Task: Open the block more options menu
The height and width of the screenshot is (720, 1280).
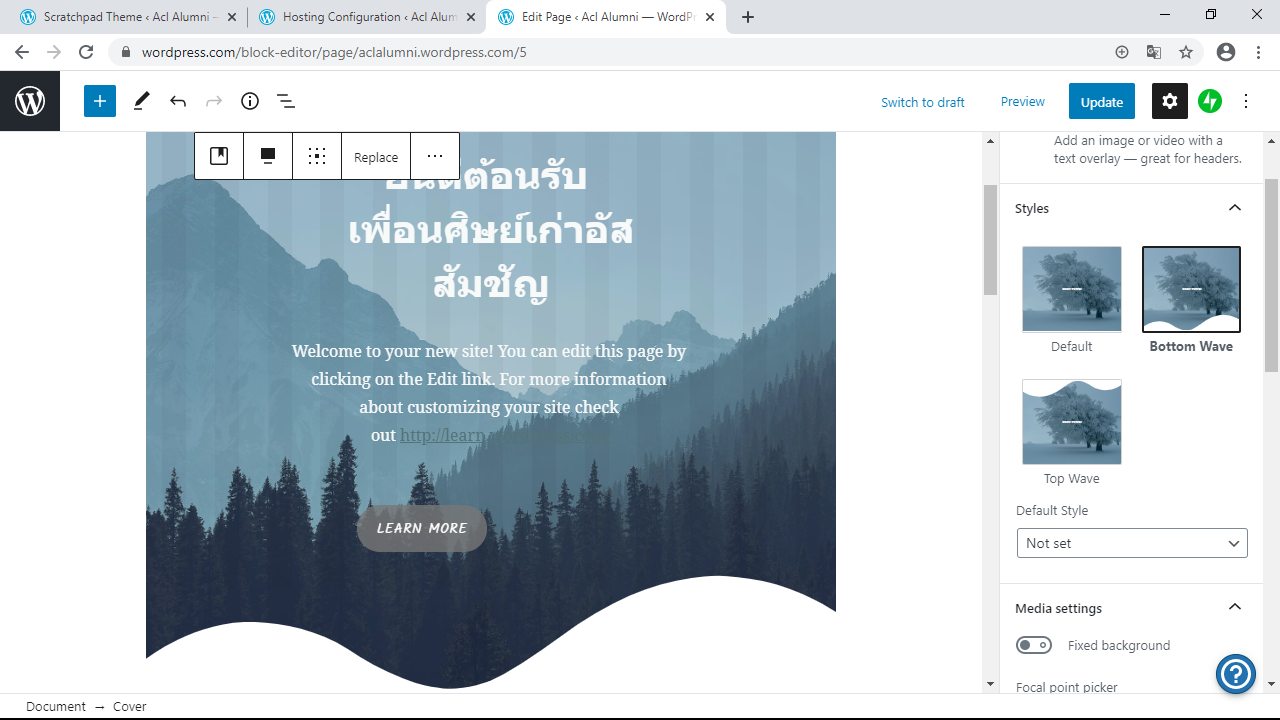Action: pyautogui.click(x=435, y=156)
